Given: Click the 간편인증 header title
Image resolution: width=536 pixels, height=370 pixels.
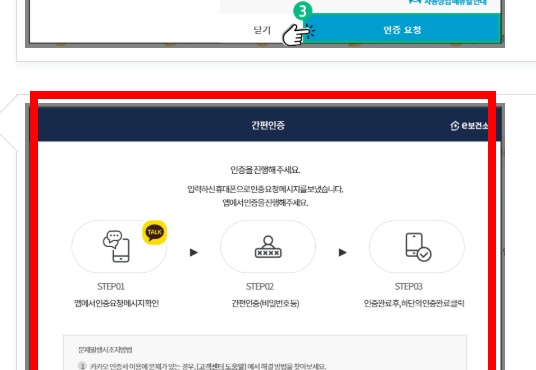Looking at the screenshot, I should coord(268,125).
